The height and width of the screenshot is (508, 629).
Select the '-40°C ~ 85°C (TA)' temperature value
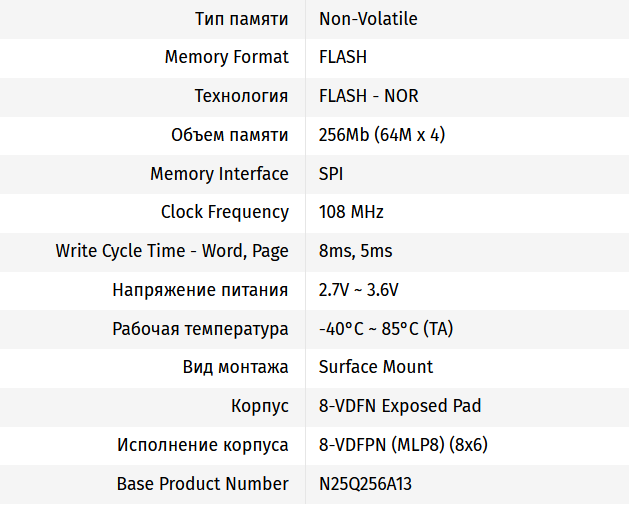(387, 329)
